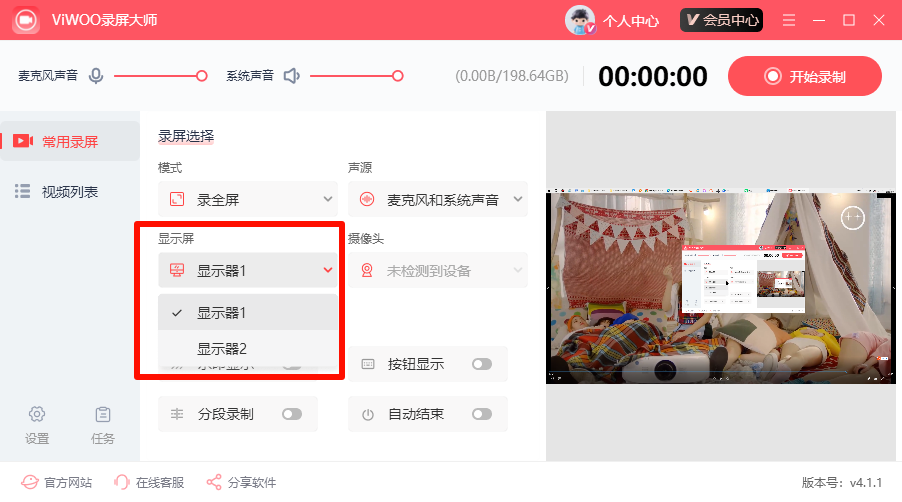Click the power icon beside 自动结束
Image resolution: width=902 pixels, height=502 pixels.
[368, 415]
